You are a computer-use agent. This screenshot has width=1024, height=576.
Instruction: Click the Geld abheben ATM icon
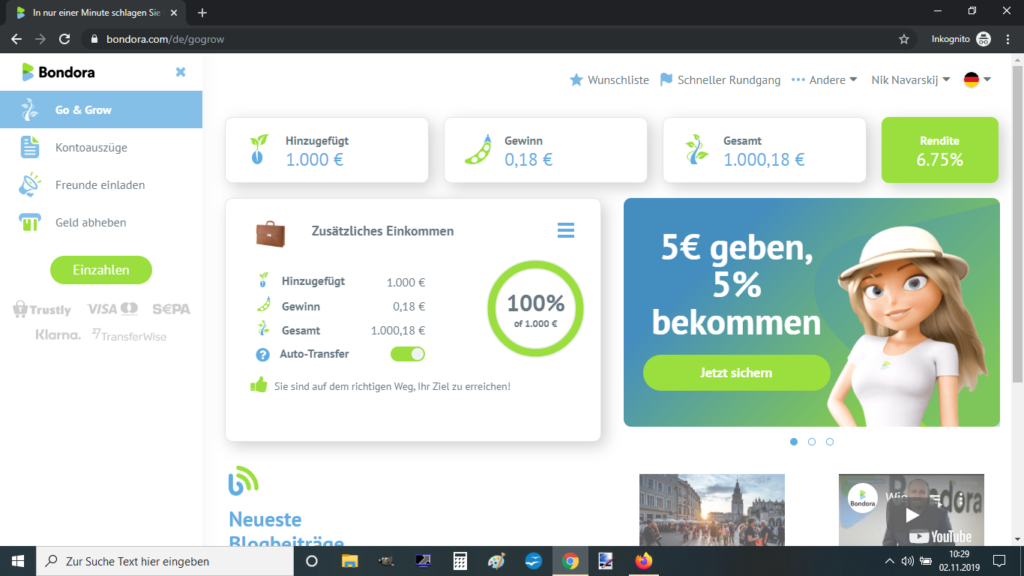tap(29, 222)
